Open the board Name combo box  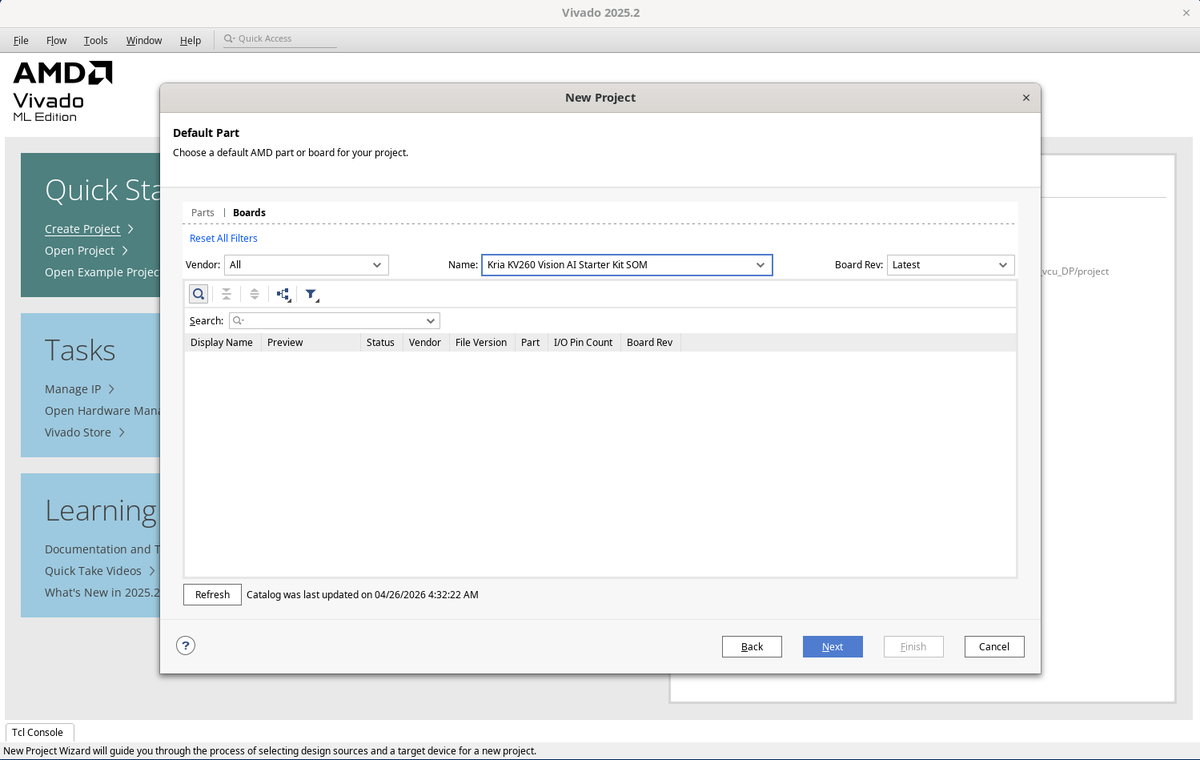[x=627, y=265]
